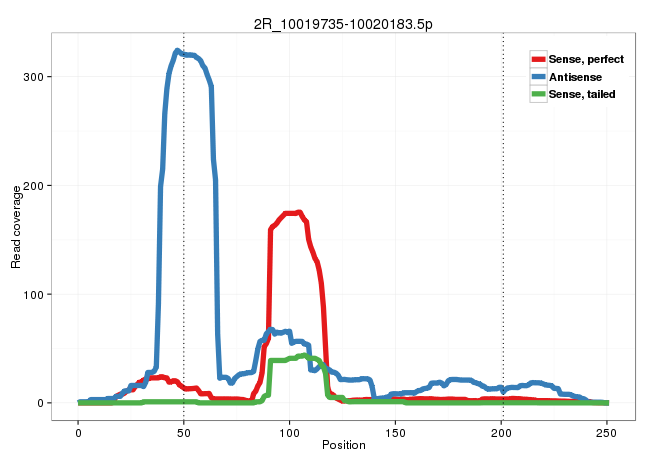Click the x-axis tick label 50
Image resolution: width=650 pixels, height=460 pixels.
click(184, 430)
